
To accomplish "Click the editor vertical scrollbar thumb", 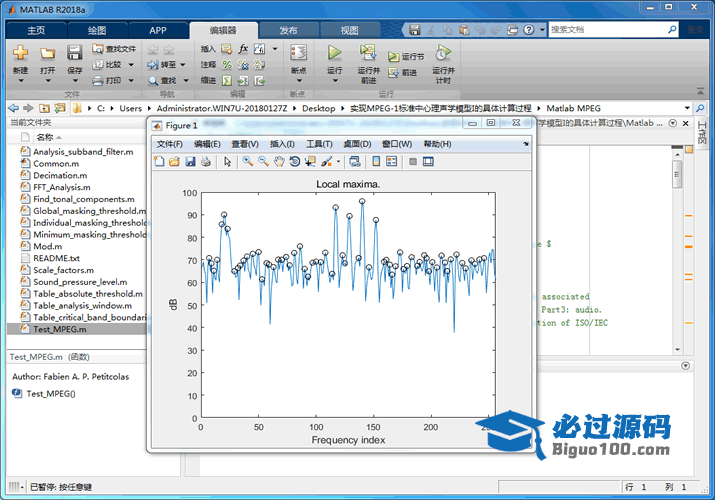I will [x=677, y=174].
